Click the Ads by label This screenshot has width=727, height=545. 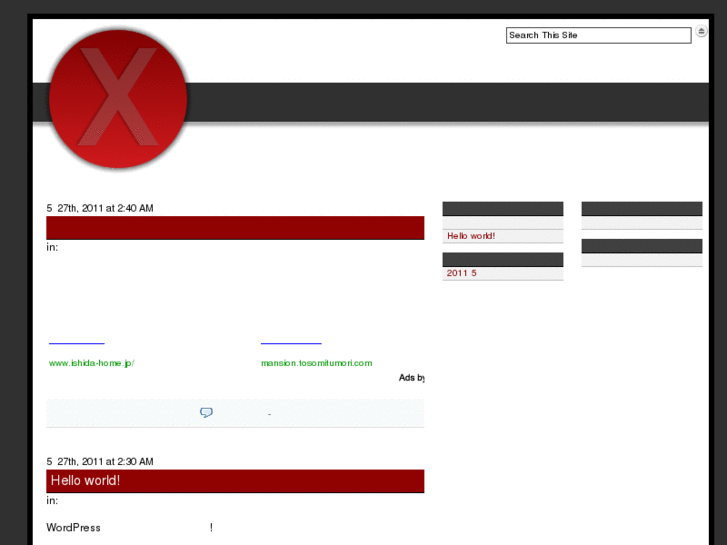click(412, 378)
